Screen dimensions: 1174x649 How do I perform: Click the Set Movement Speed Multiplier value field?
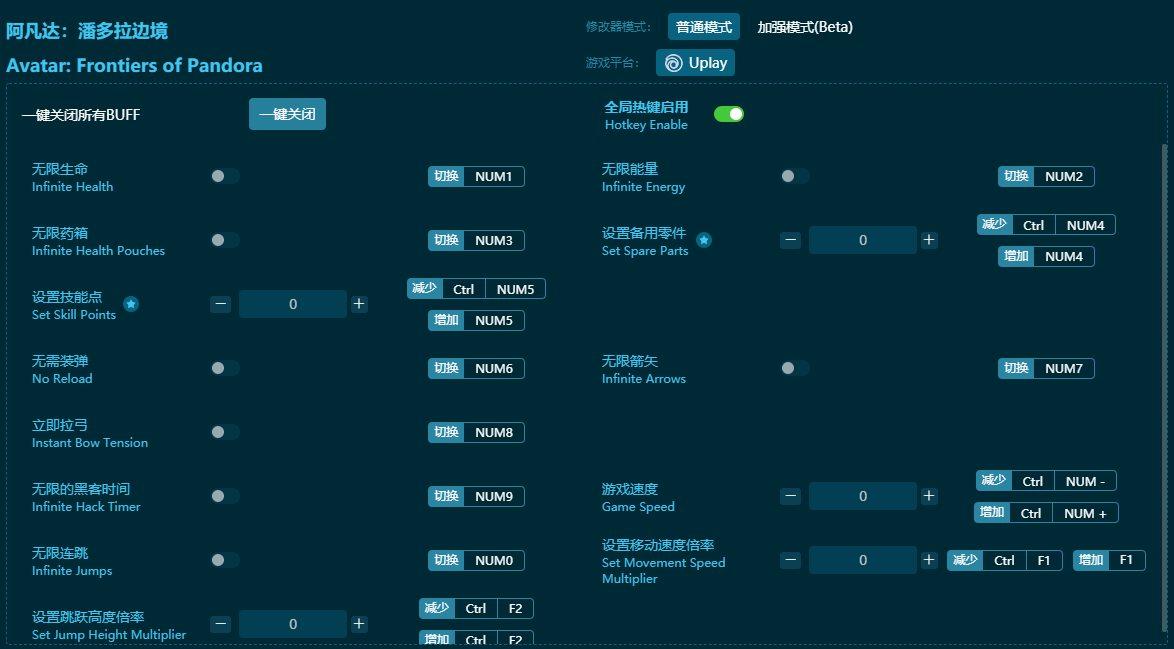tap(863, 560)
